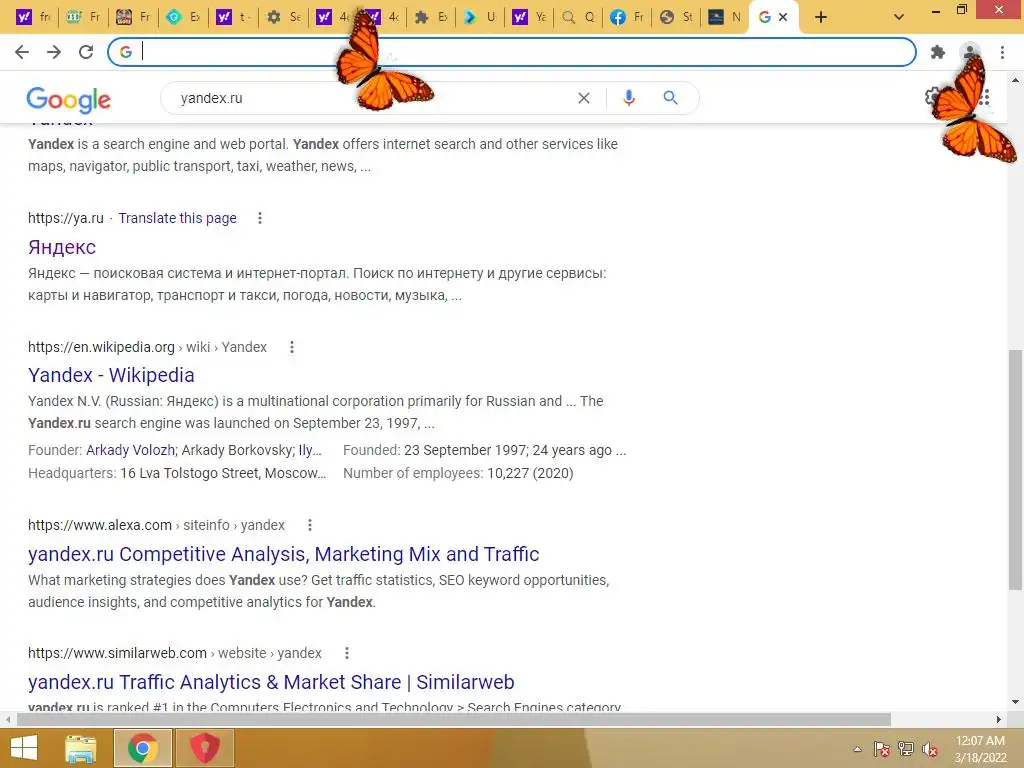This screenshot has height=768, width=1024.
Task: Submit search with the magnifier icon
Action: point(670,98)
